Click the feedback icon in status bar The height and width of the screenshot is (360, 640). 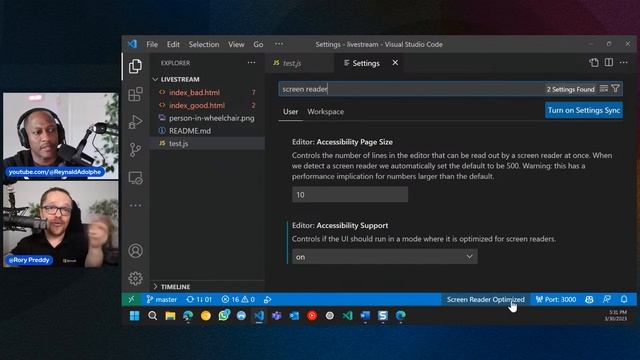point(607,299)
